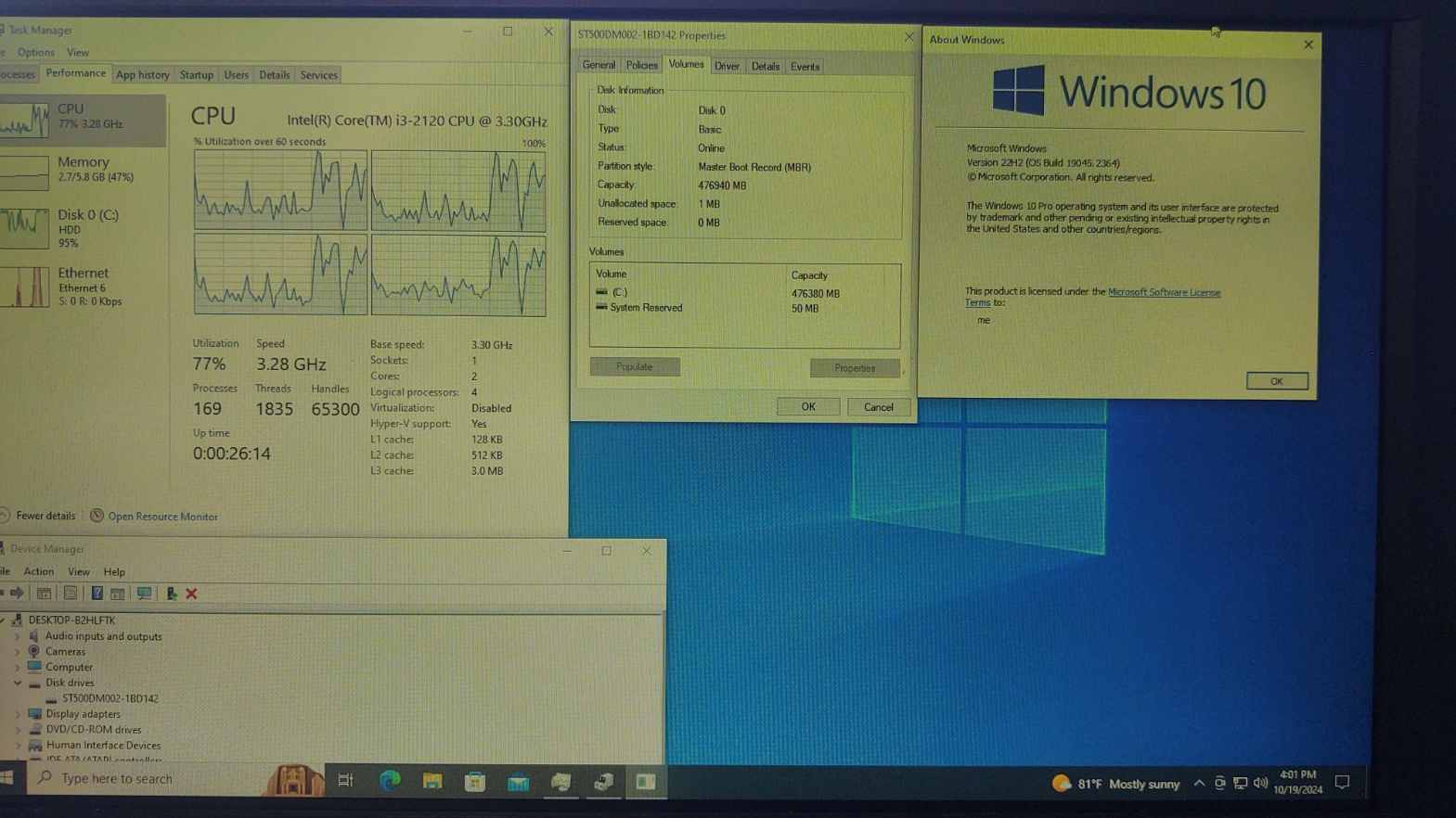Open the Microsoft Software License Terms link
The image size is (1456, 818).
pos(1163,292)
